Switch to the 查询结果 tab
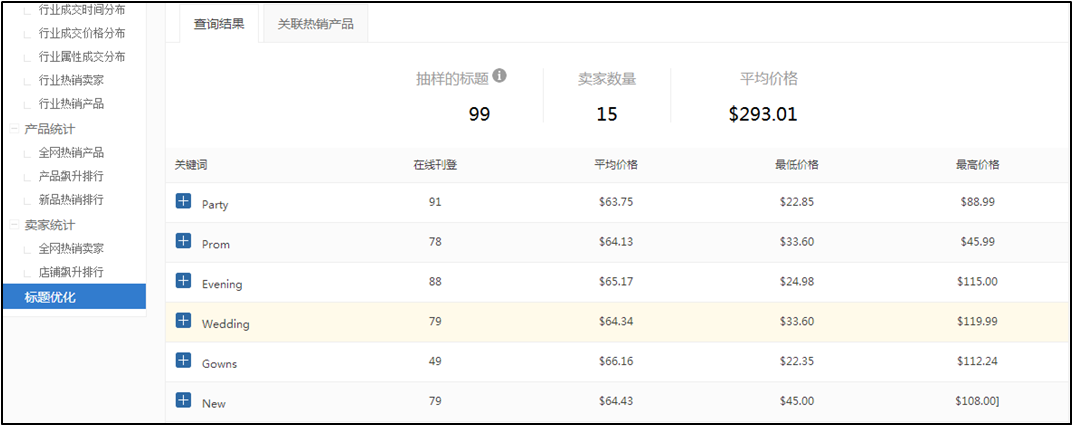The width and height of the screenshot is (1073, 426). tap(219, 23)
